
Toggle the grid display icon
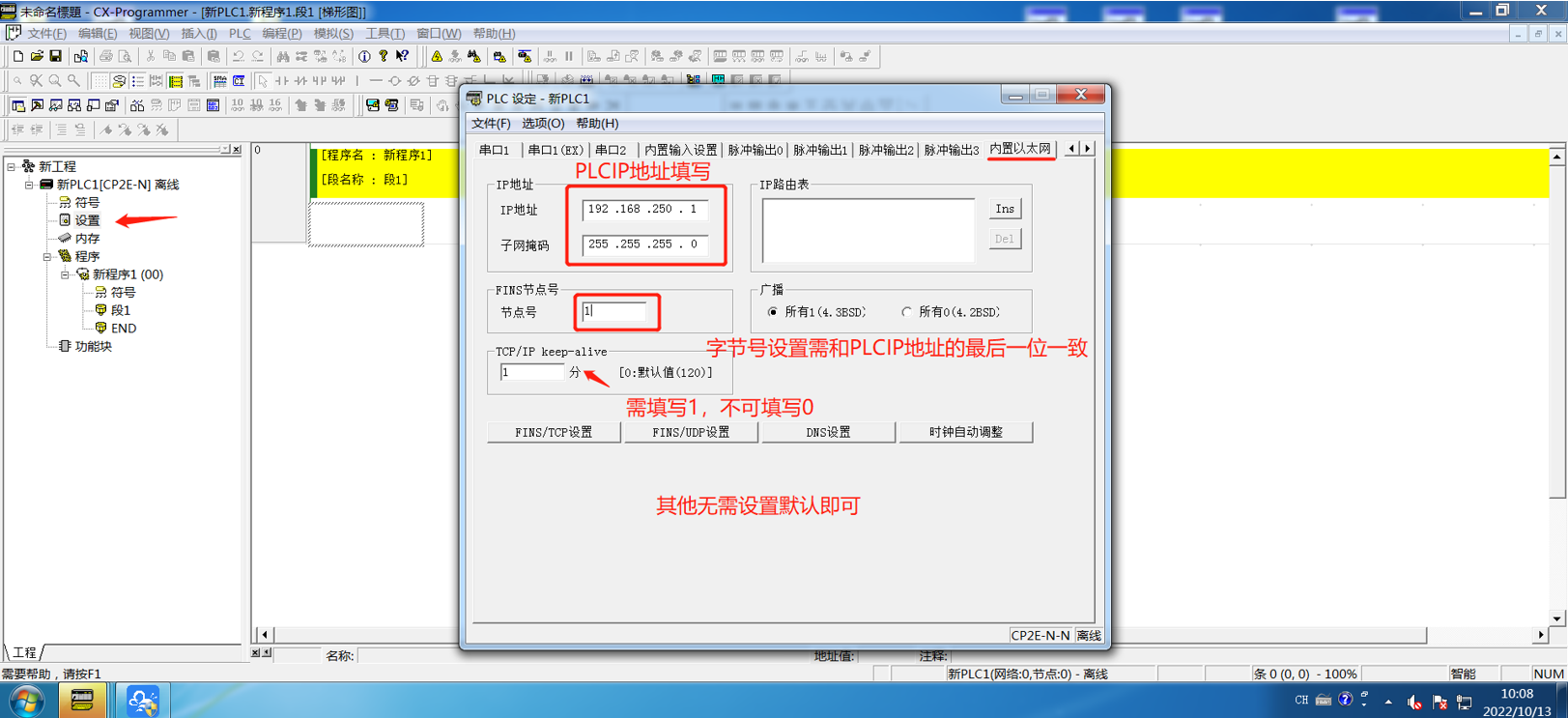pyautogui.click(x=100, y=81)
